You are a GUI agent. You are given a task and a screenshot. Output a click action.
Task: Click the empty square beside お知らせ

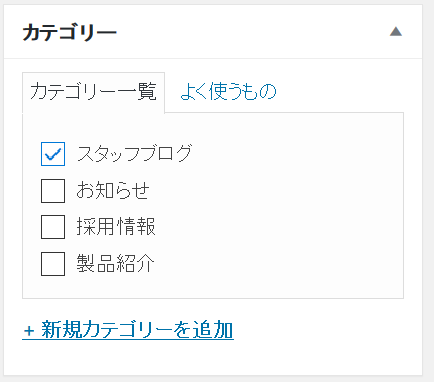click(x=53, y=191)
